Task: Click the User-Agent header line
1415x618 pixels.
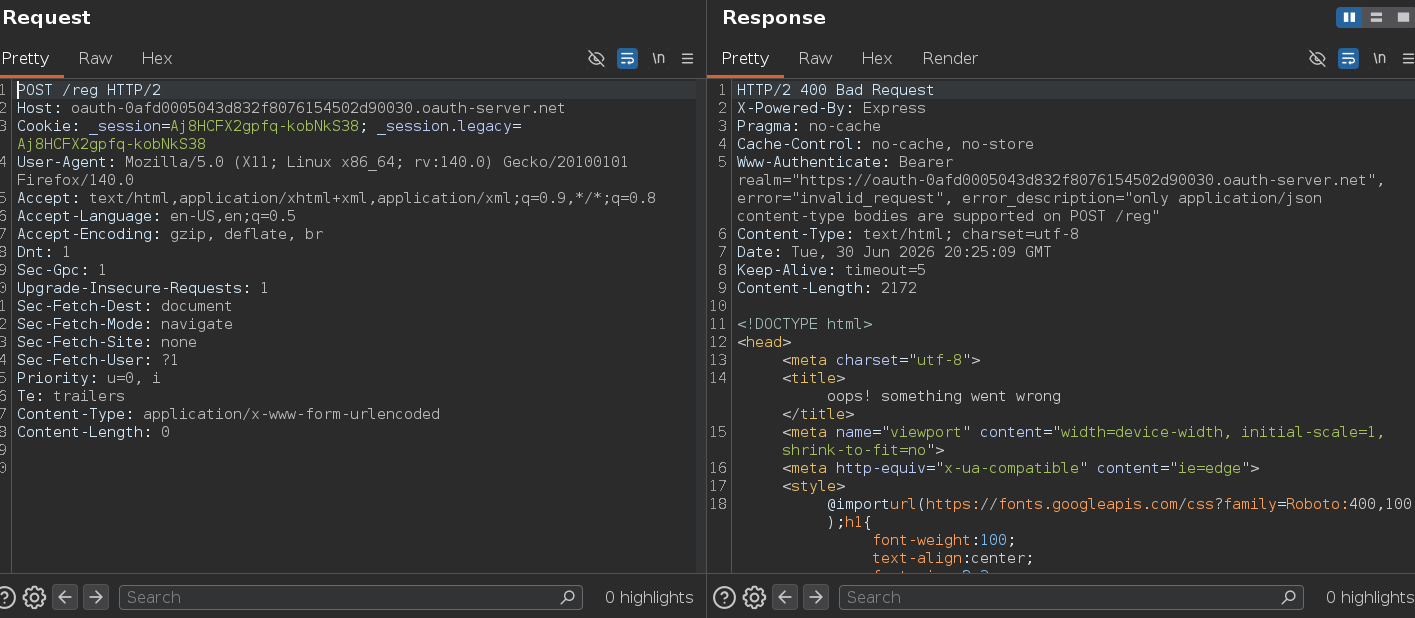Action: (x=322, y=171)
